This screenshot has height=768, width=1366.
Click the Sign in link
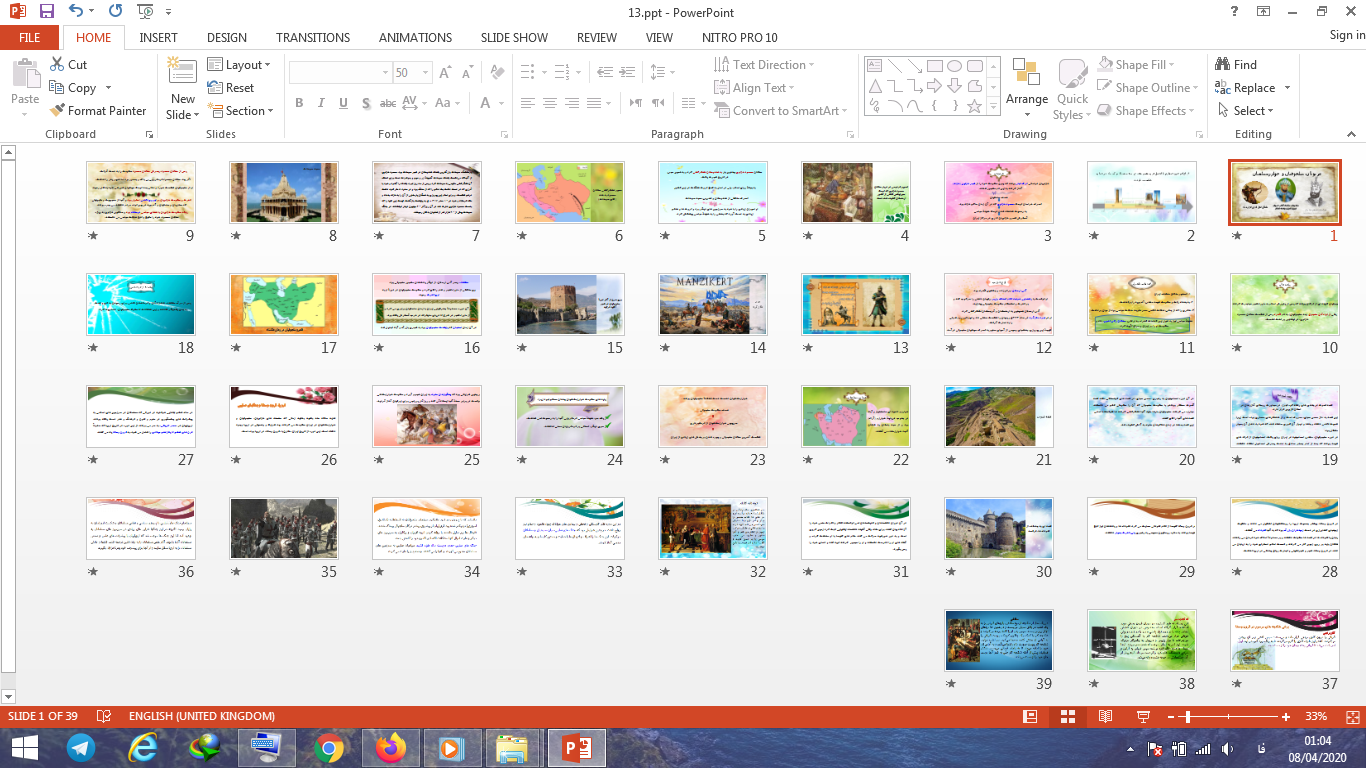pyautogui.click(x=1346, y=36)
